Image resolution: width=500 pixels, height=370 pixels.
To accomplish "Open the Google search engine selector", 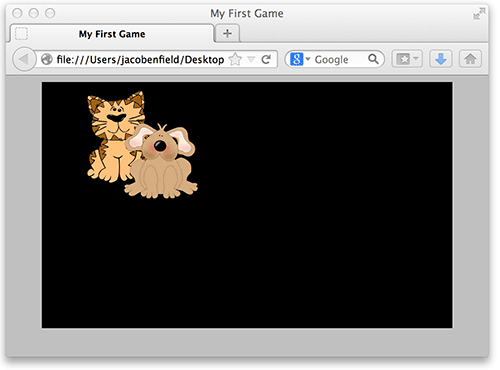I will [300, 59].
